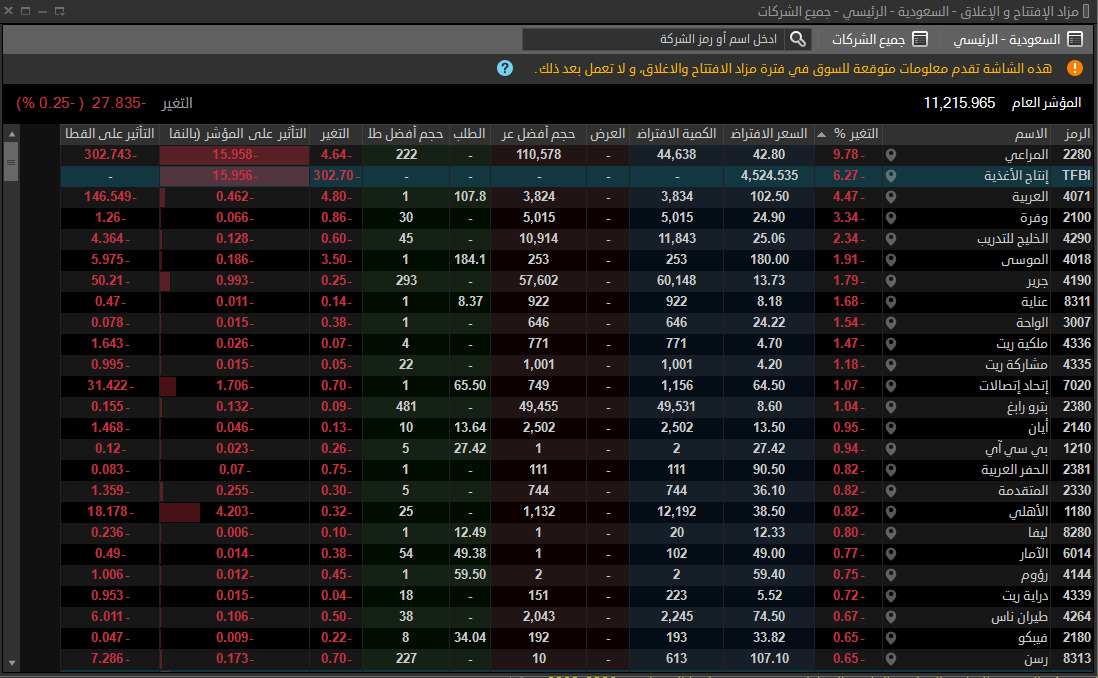Click the pin icon in رسن row
Screen dimensions: 1098x678
coord(891,659)
